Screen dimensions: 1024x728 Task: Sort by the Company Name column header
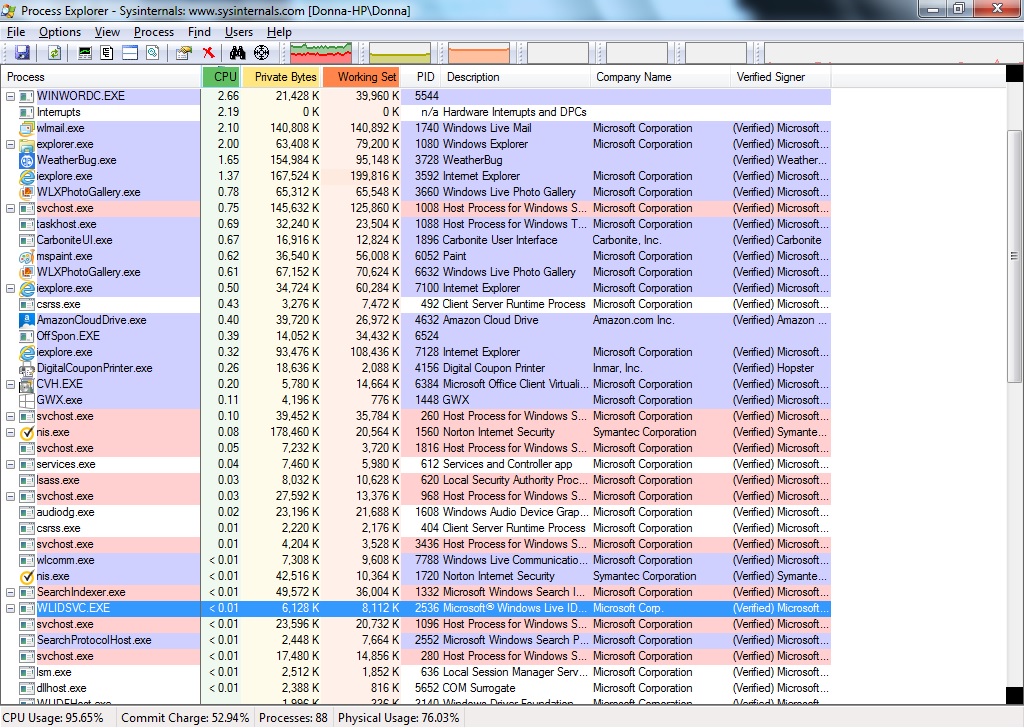tap(660, 77)
